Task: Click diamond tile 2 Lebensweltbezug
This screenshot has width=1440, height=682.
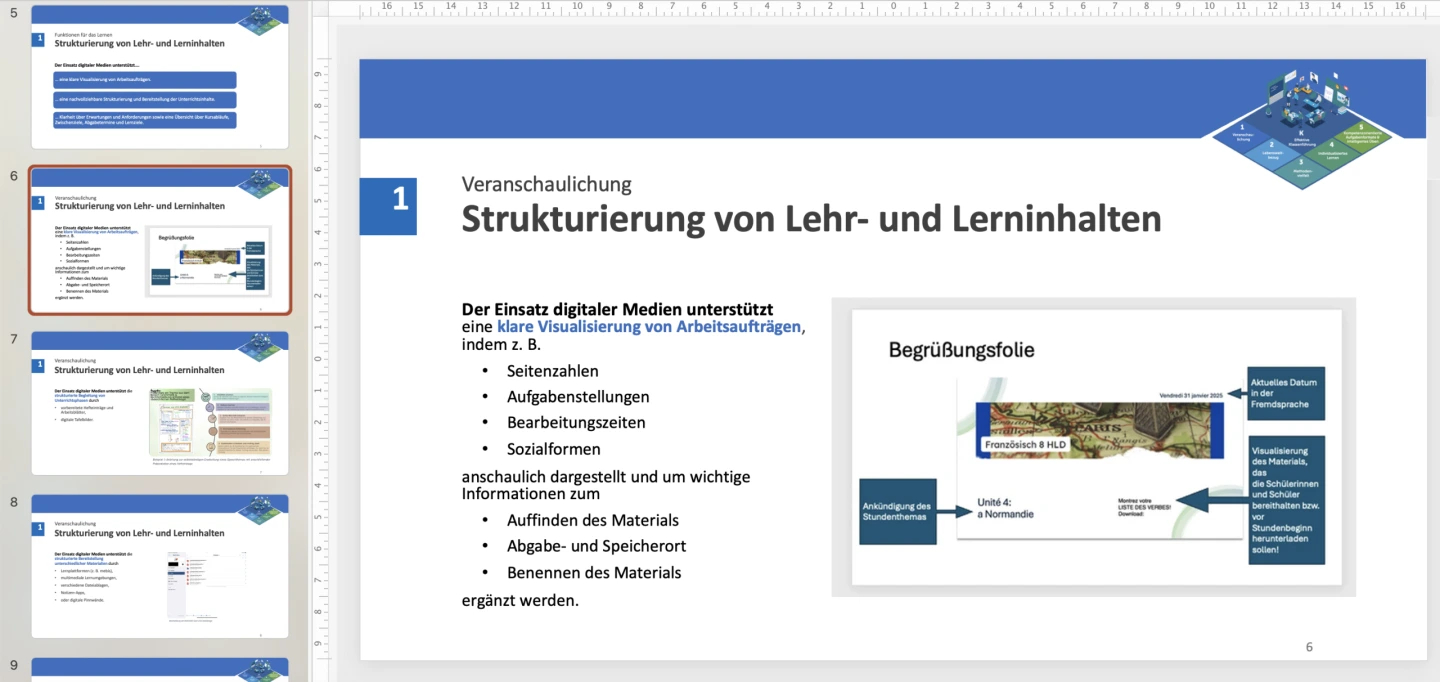Action: click(1272, 153)
